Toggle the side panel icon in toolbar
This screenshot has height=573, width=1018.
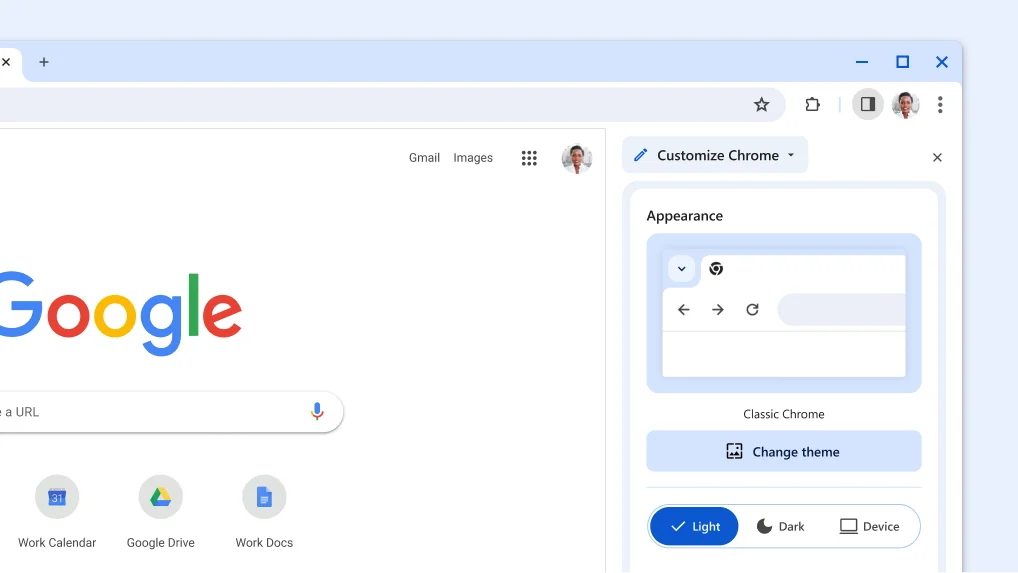tap(867, 105)
